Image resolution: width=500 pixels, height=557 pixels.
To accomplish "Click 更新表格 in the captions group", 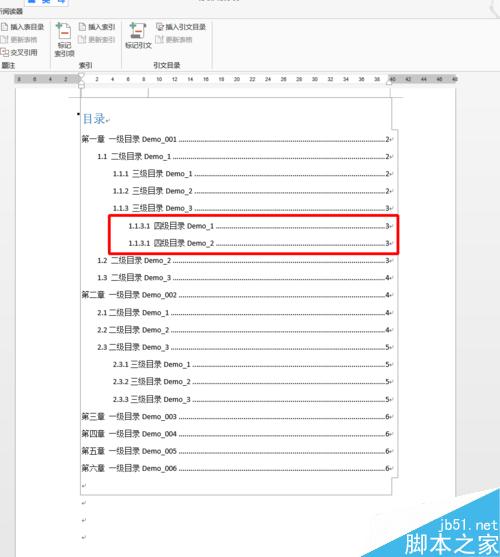I will click(x=19, y=40).
